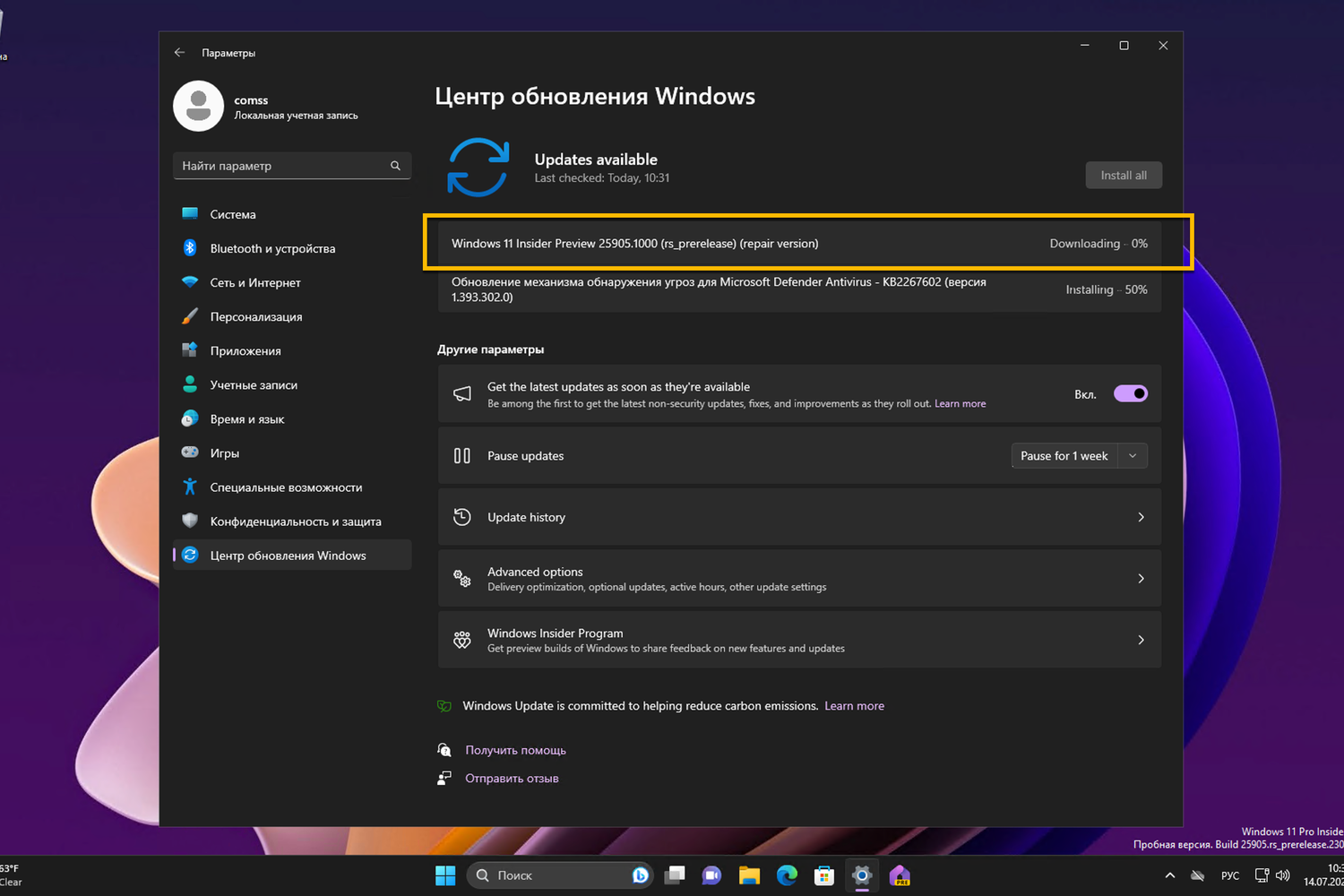The image size is (1344, 896).
Task: Toggle Get the latest updates switch off
Action: 1131,393
